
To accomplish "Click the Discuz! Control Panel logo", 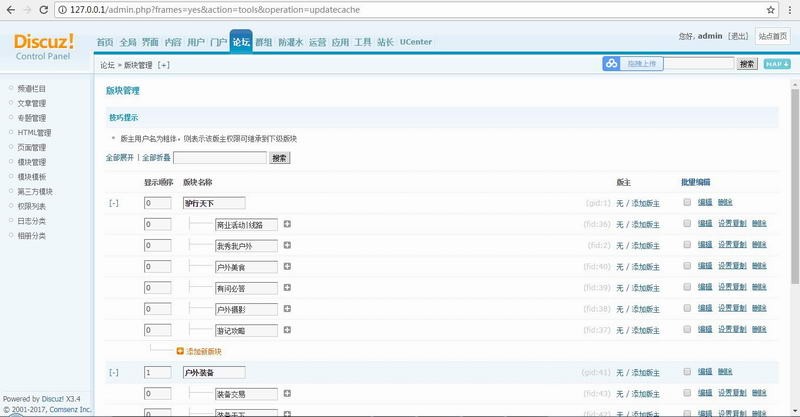I will pyautogui.click(x=43, y=46).
